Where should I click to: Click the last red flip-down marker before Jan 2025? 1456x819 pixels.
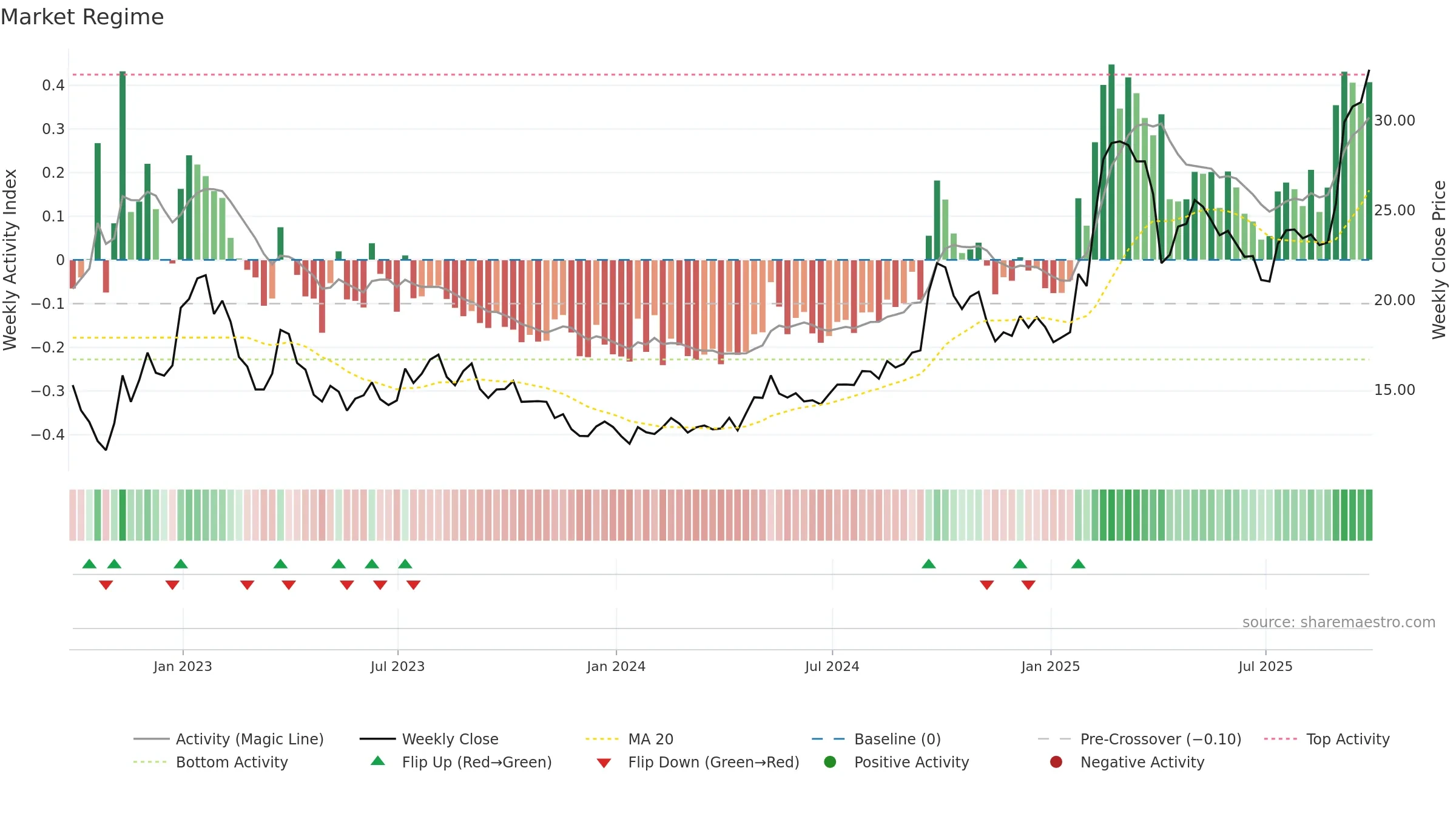click(x=1028, y=585)
